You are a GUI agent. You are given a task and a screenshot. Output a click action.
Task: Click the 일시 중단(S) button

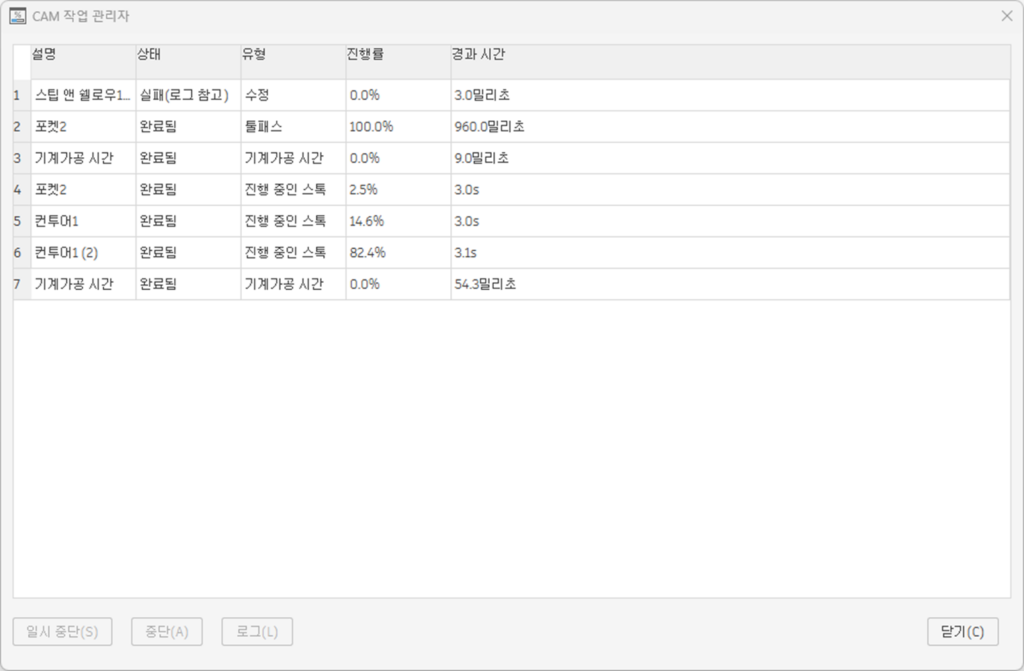63,632
